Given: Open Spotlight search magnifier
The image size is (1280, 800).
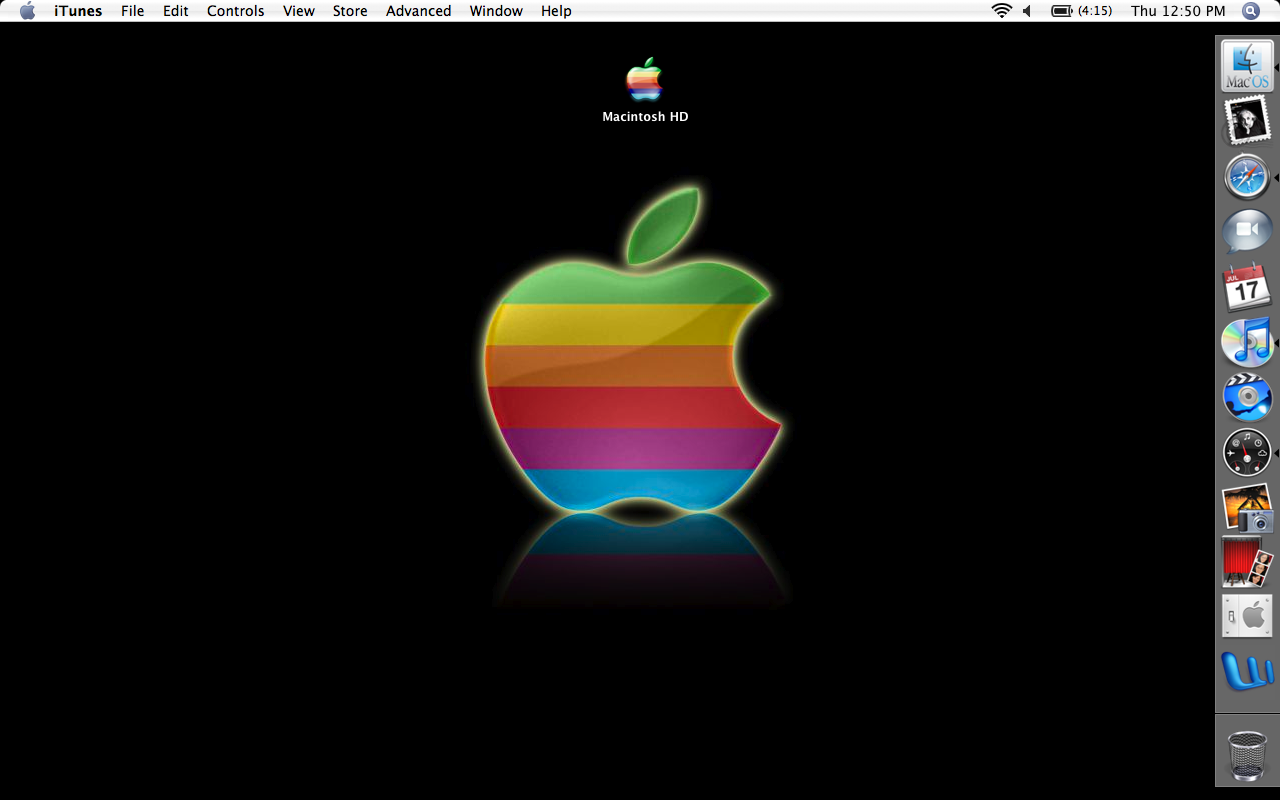Looking at the screenshot, I should point(1251,11).
